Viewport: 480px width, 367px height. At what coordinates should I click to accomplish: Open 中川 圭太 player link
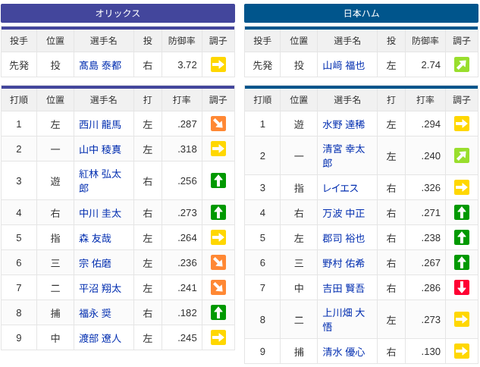pyautogui.click(x=100, y=213)
